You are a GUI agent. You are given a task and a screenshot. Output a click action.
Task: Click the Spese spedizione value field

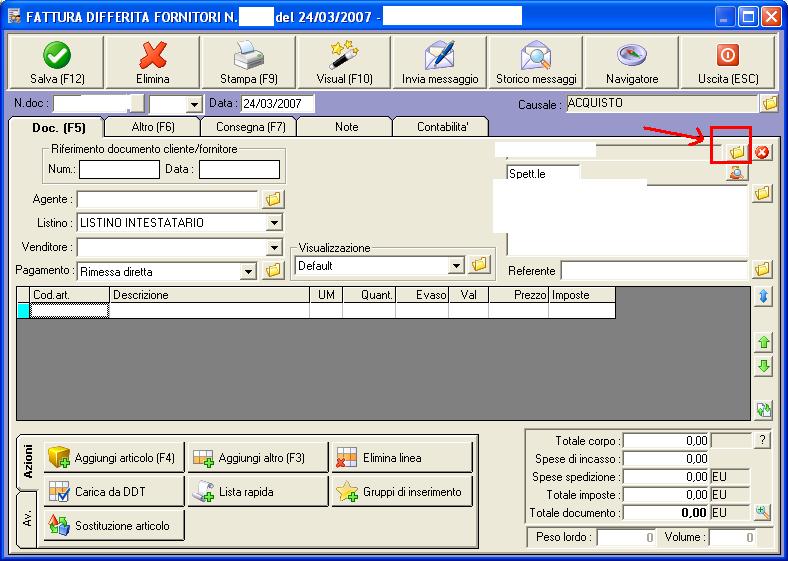666,477
